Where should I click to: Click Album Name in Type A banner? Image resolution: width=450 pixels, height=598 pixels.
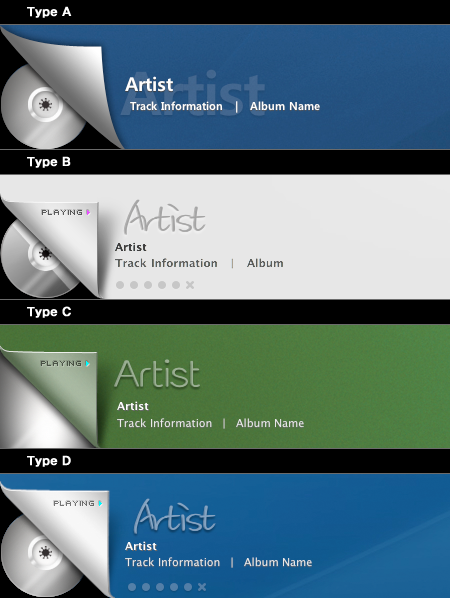pyautogui.click(x=285, y=106)
